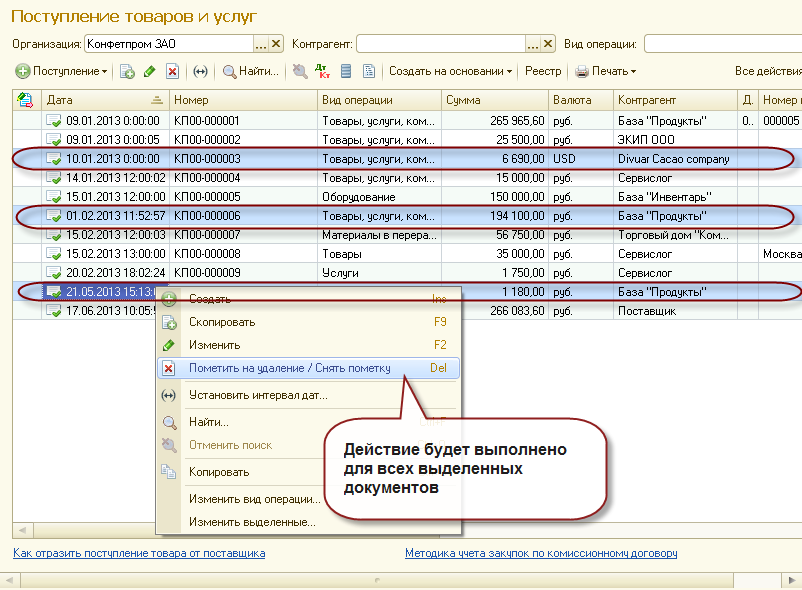The height and width of the screenshot is (590, 802).
Task: Click the Контрагент input field
Action: coord(440,44)
